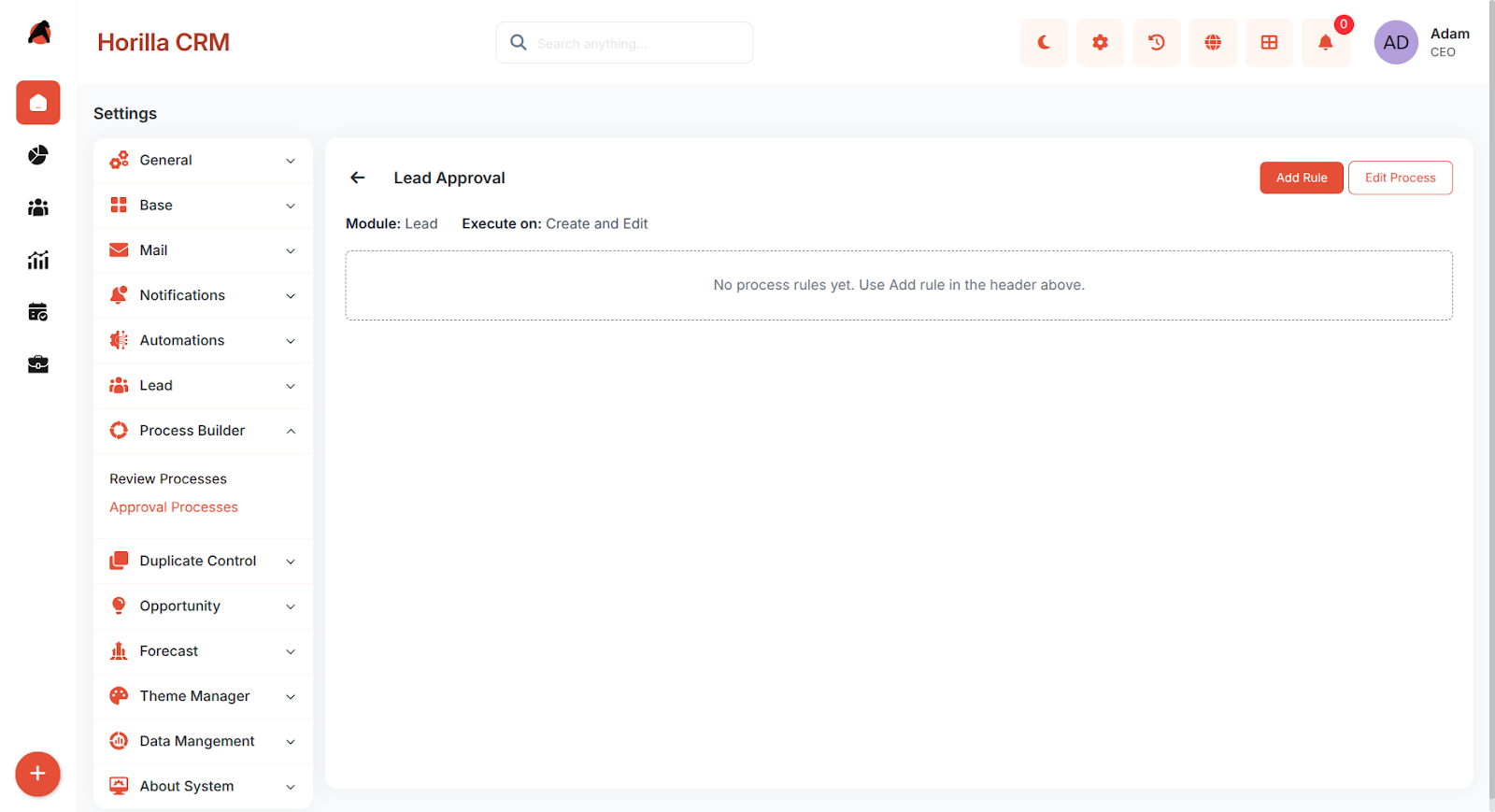Open the briefcase icon in sidebar
The height and width of the screenshot is (812, 1495).
[x=38, y=364]
